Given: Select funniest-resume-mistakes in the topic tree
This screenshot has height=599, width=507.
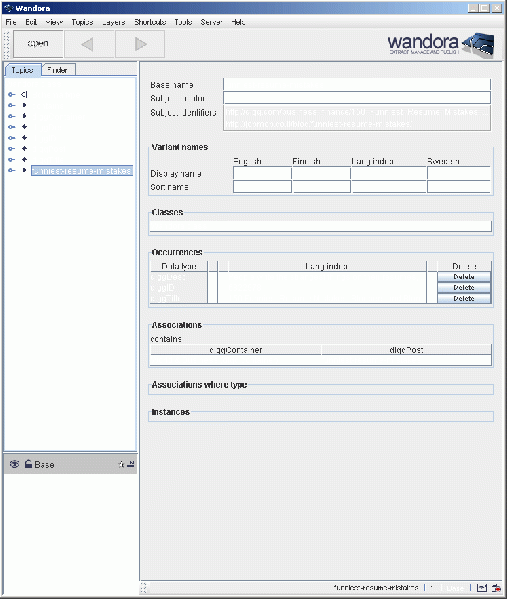Looking at the screenshot, I should 82,171.
